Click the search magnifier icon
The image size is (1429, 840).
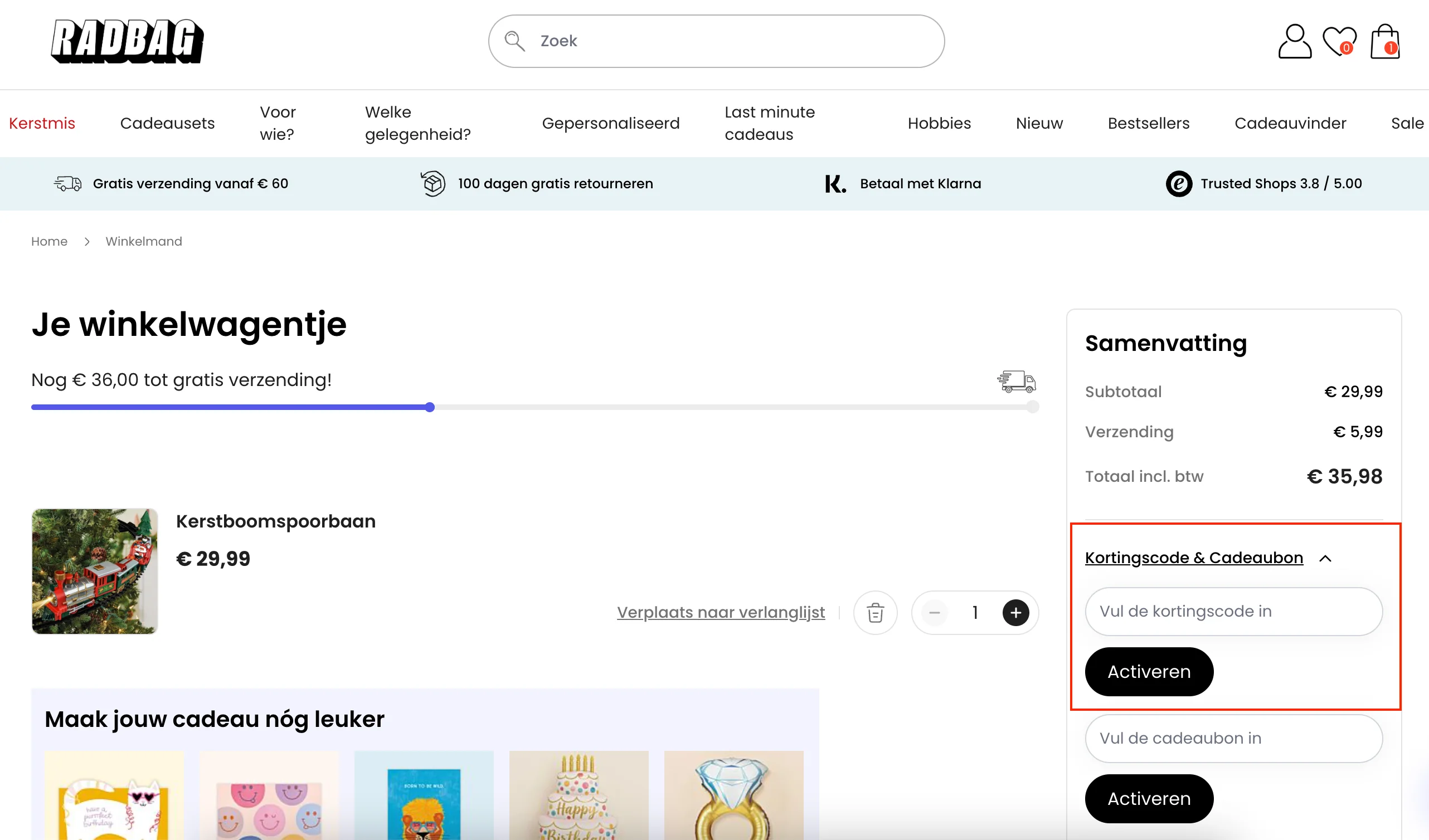click(x=515, y=41)
